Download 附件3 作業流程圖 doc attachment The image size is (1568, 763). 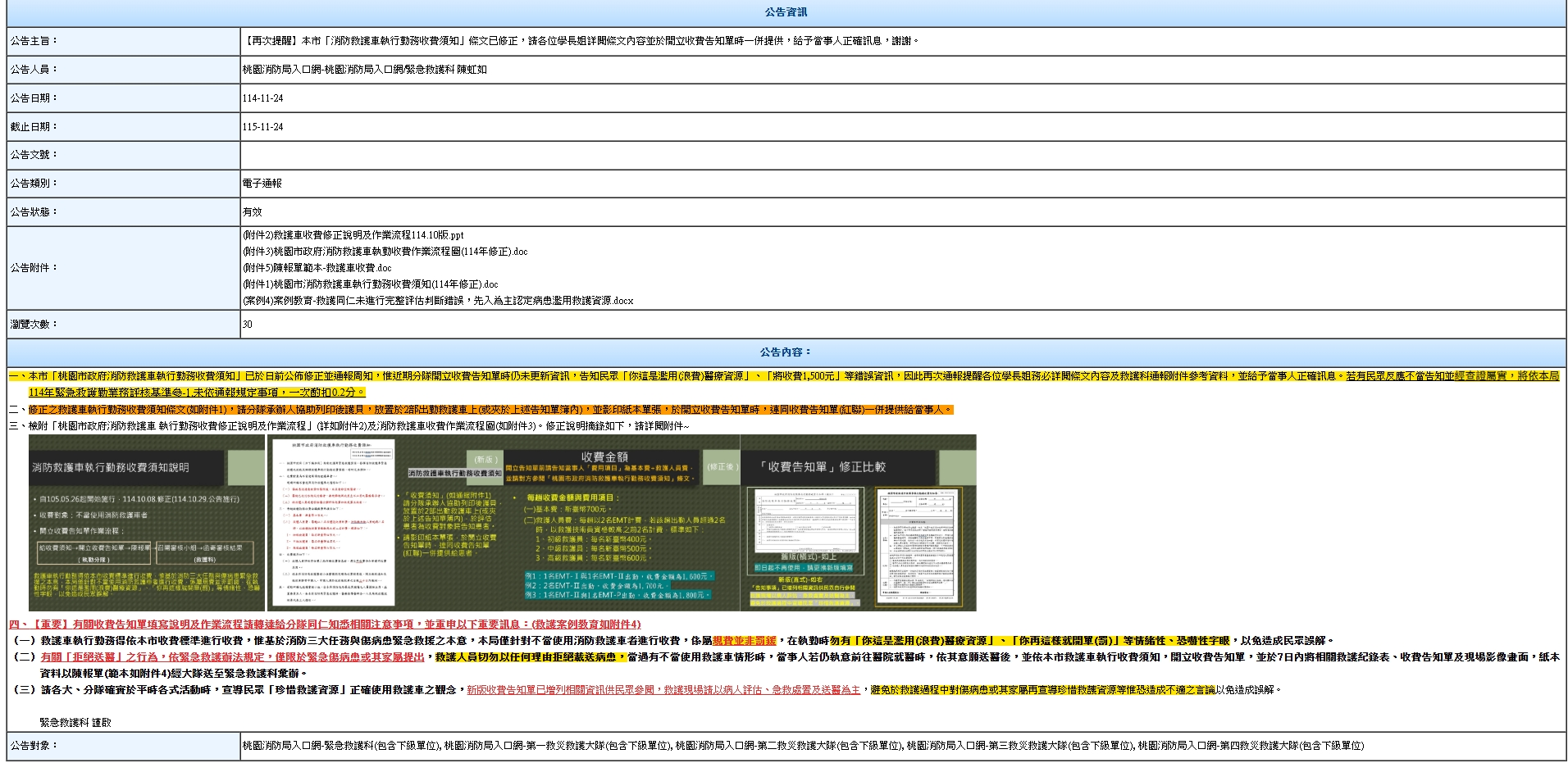click(x=385, y=252)
